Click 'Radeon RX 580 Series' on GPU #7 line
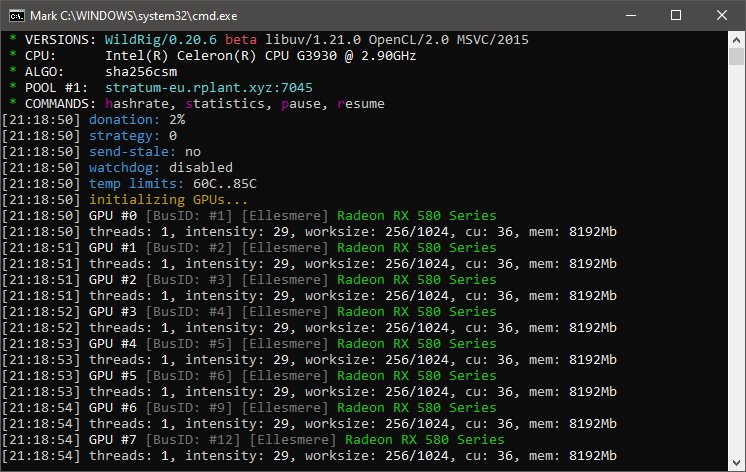This screenshot has width=746, height=472. coord(425,440)
